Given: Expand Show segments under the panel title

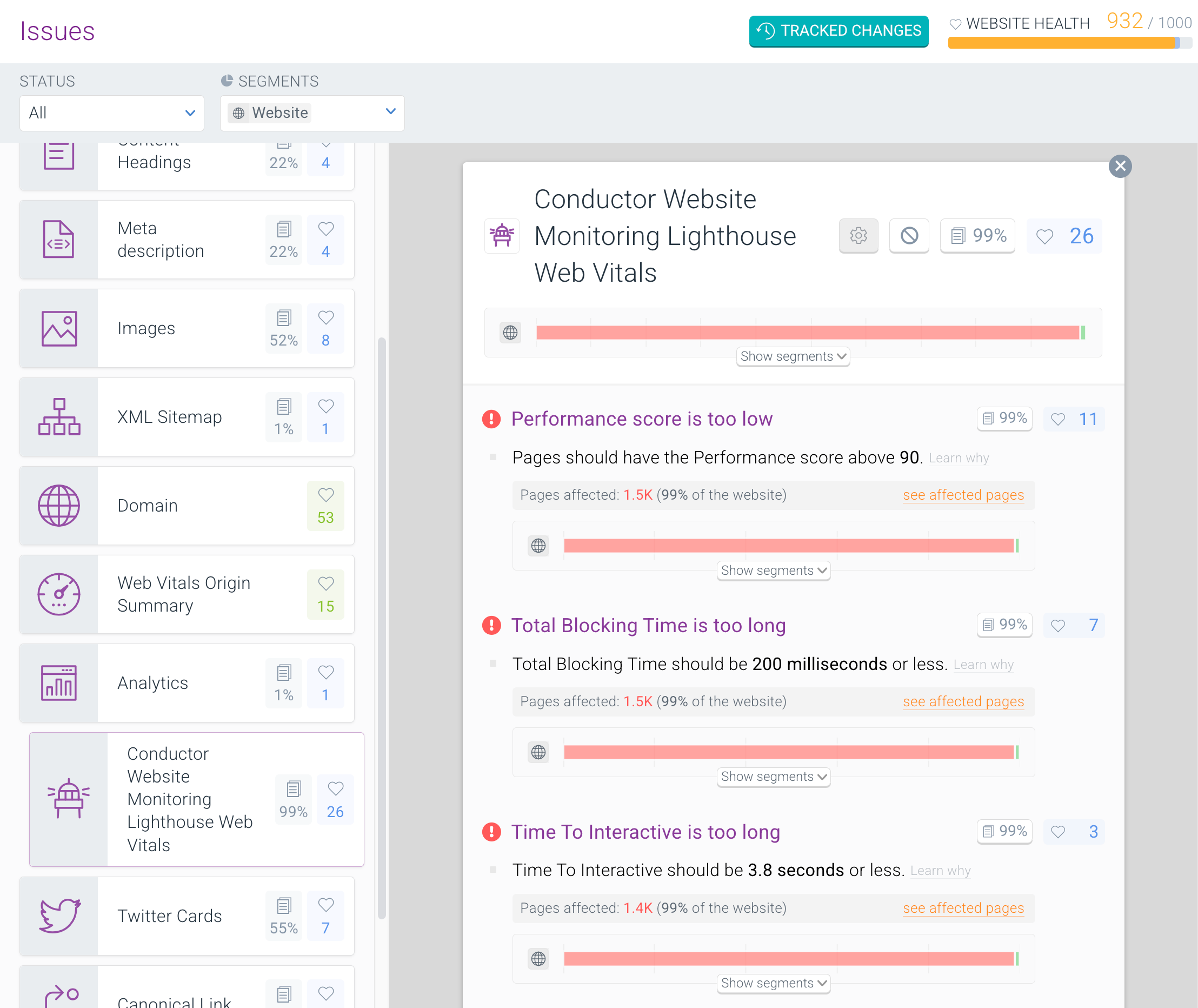Looking at the screenshot, I should (x=793, y=356).
